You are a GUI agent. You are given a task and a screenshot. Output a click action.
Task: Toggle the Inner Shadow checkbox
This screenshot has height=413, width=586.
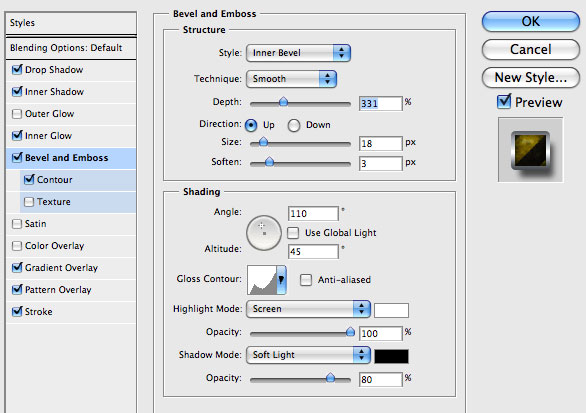(17, 92)
